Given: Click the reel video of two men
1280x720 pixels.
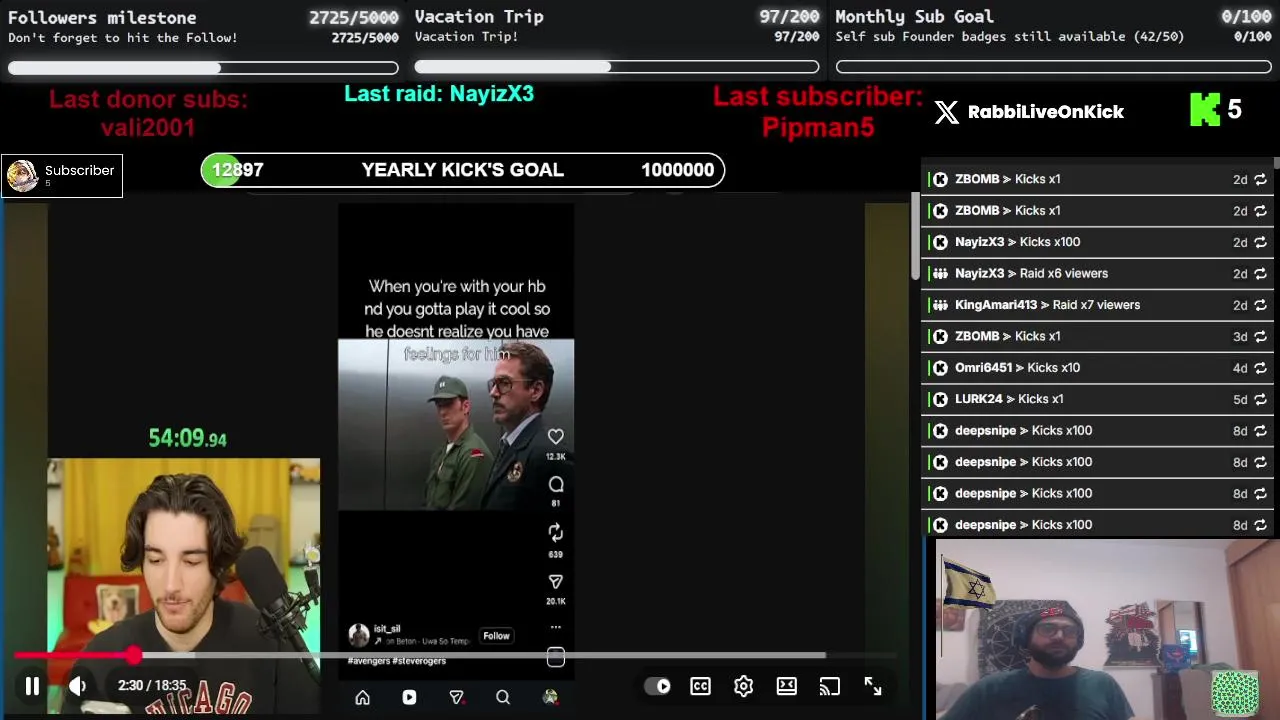Looking at the screenshot, I should (456, 425).
